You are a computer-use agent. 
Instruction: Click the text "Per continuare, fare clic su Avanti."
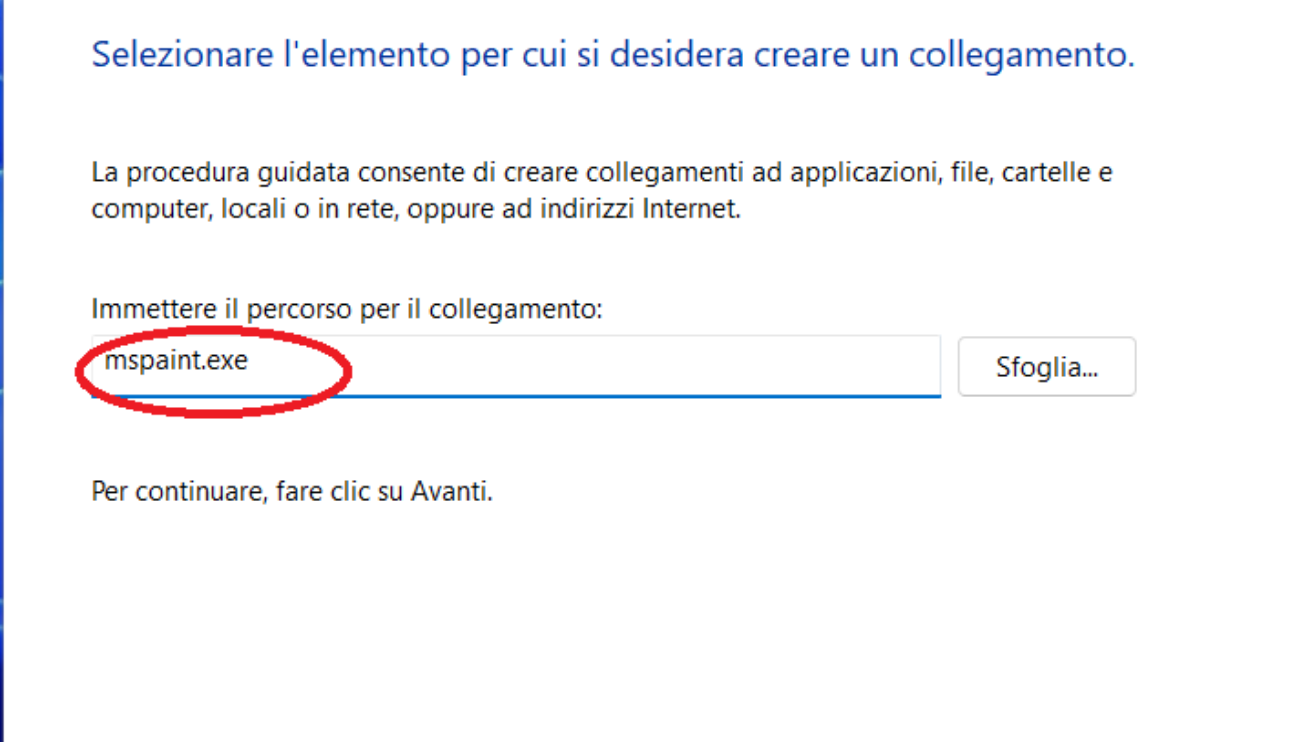tap(292, 492)
